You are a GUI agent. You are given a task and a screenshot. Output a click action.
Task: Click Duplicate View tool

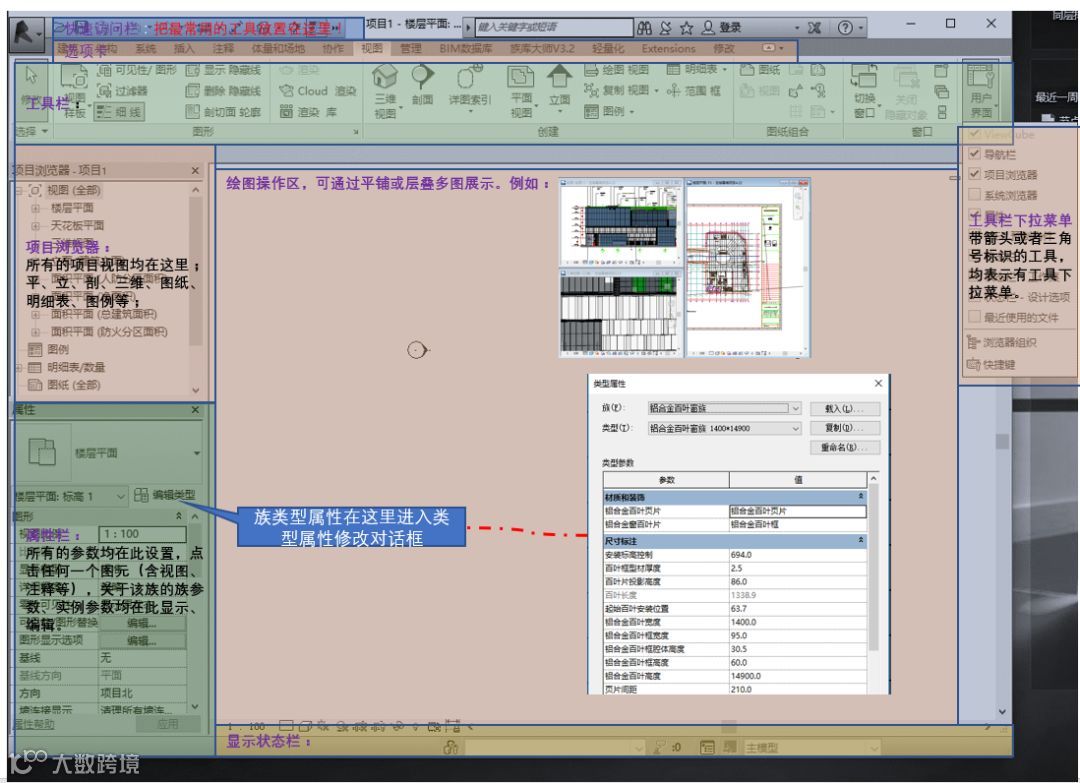click(620, 90)
